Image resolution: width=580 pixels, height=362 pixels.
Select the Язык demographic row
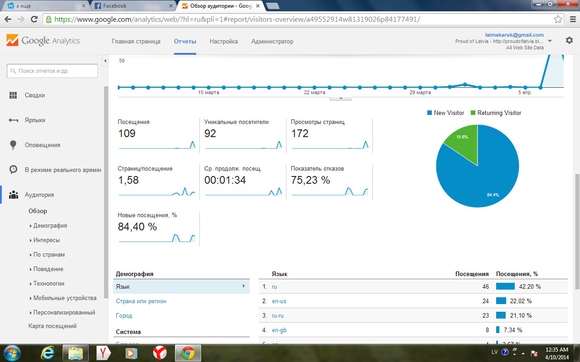181,287
